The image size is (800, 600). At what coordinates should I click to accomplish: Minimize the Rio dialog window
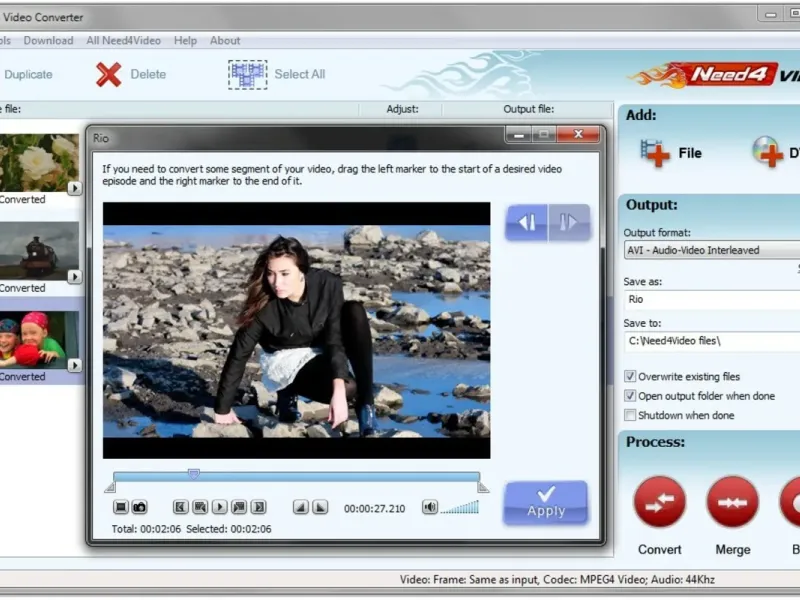(x=519, y=135)
